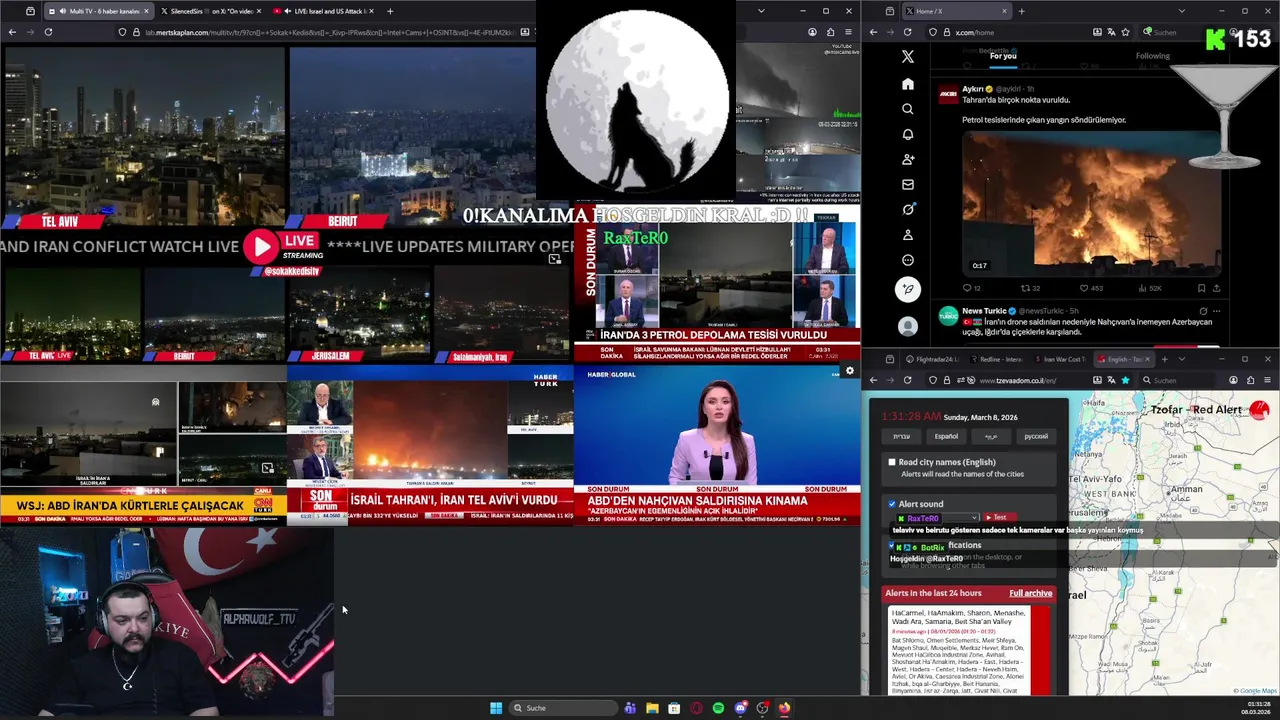Image resolution: width=1280 pixels, height=720 pixels.
Task: Reload the x.com browser window
Action: tap(908, 32)
